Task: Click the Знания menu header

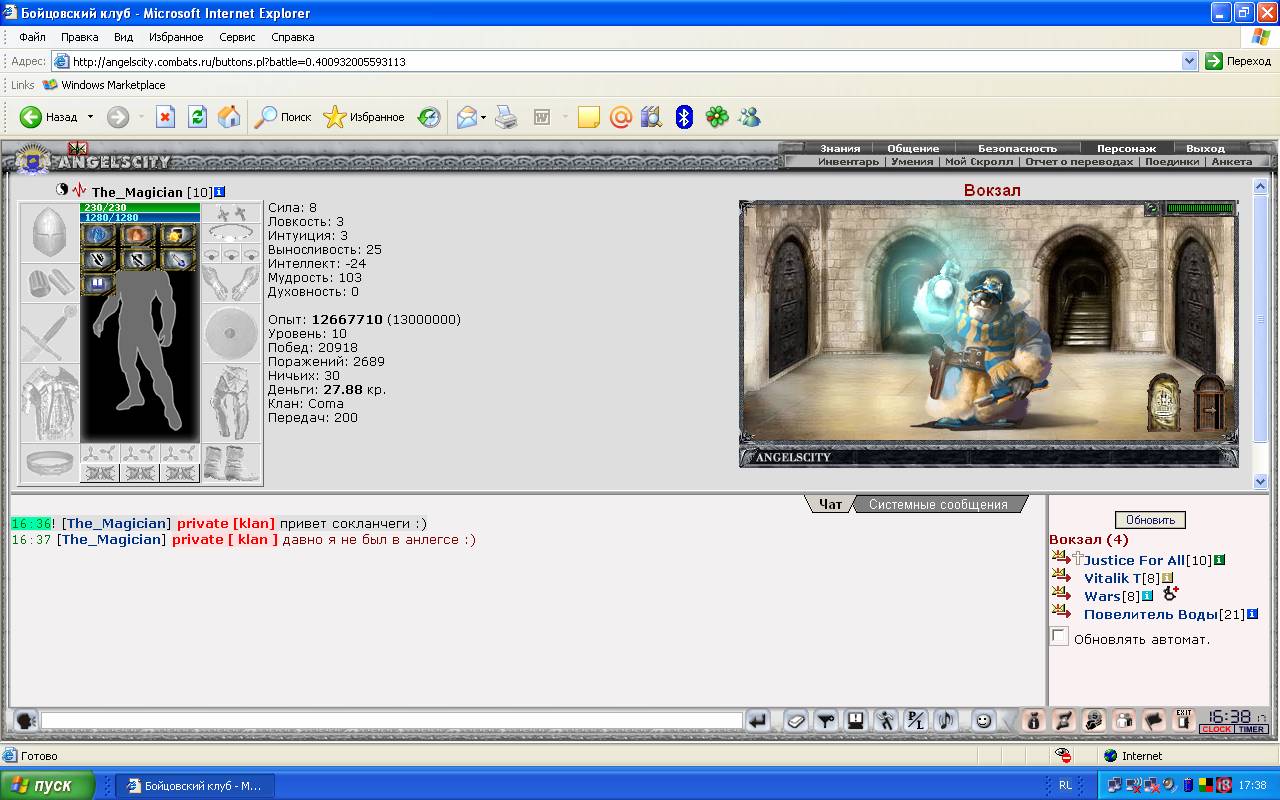Action: (x=840, y=148)
